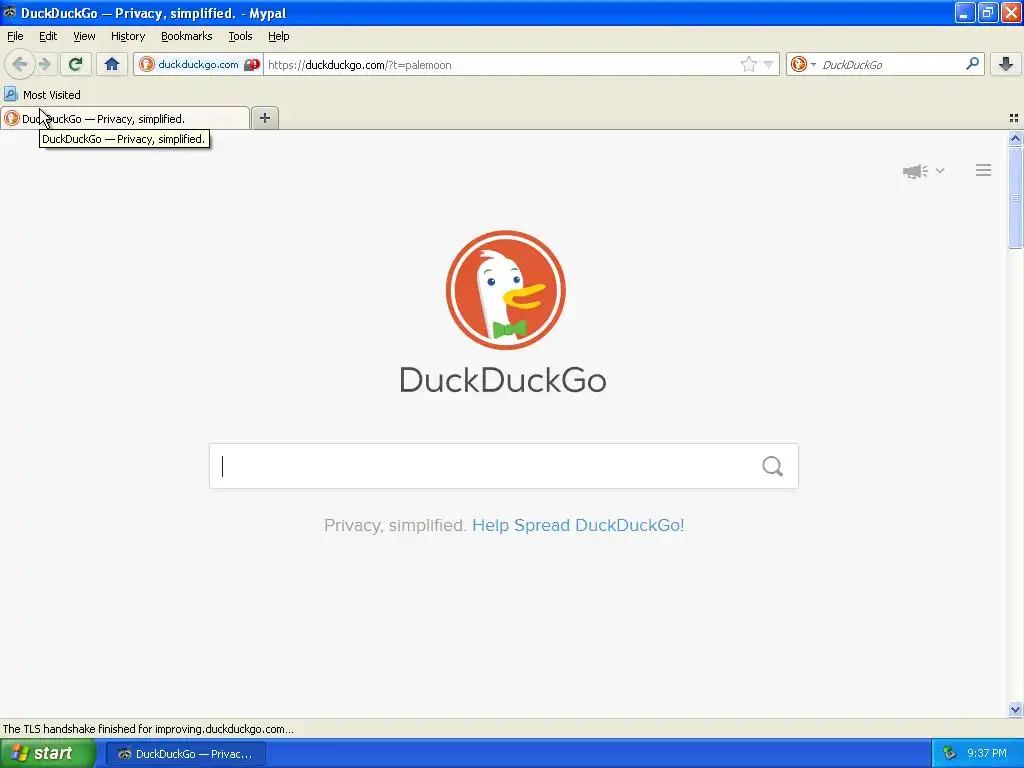Image resolution: width=1024 pixels, height=768 pixels.
Task: Click the red identity icon beside duckduckgo.com
Action: click(252, 65)
